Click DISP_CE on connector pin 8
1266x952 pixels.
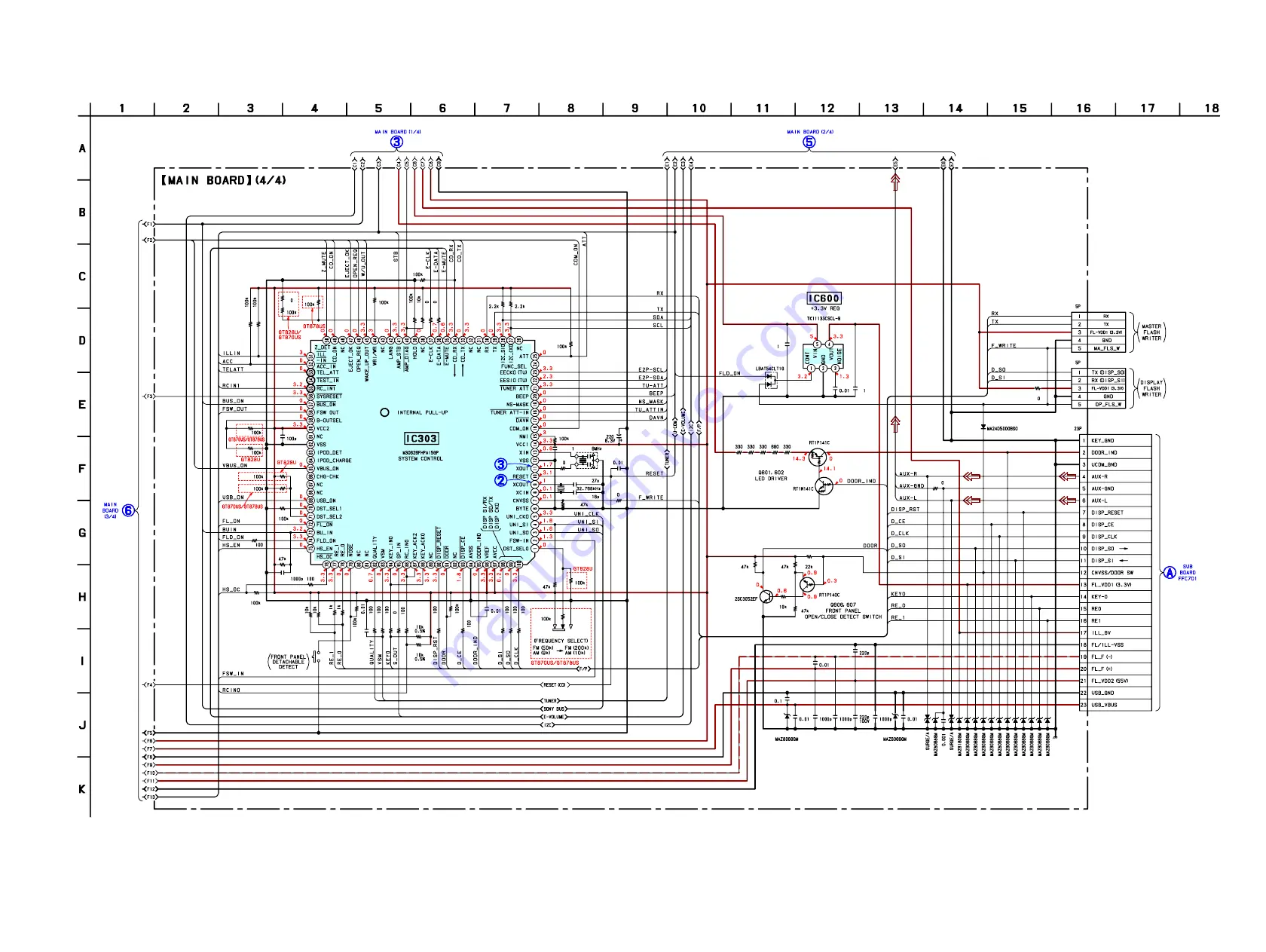point(1102,525)
